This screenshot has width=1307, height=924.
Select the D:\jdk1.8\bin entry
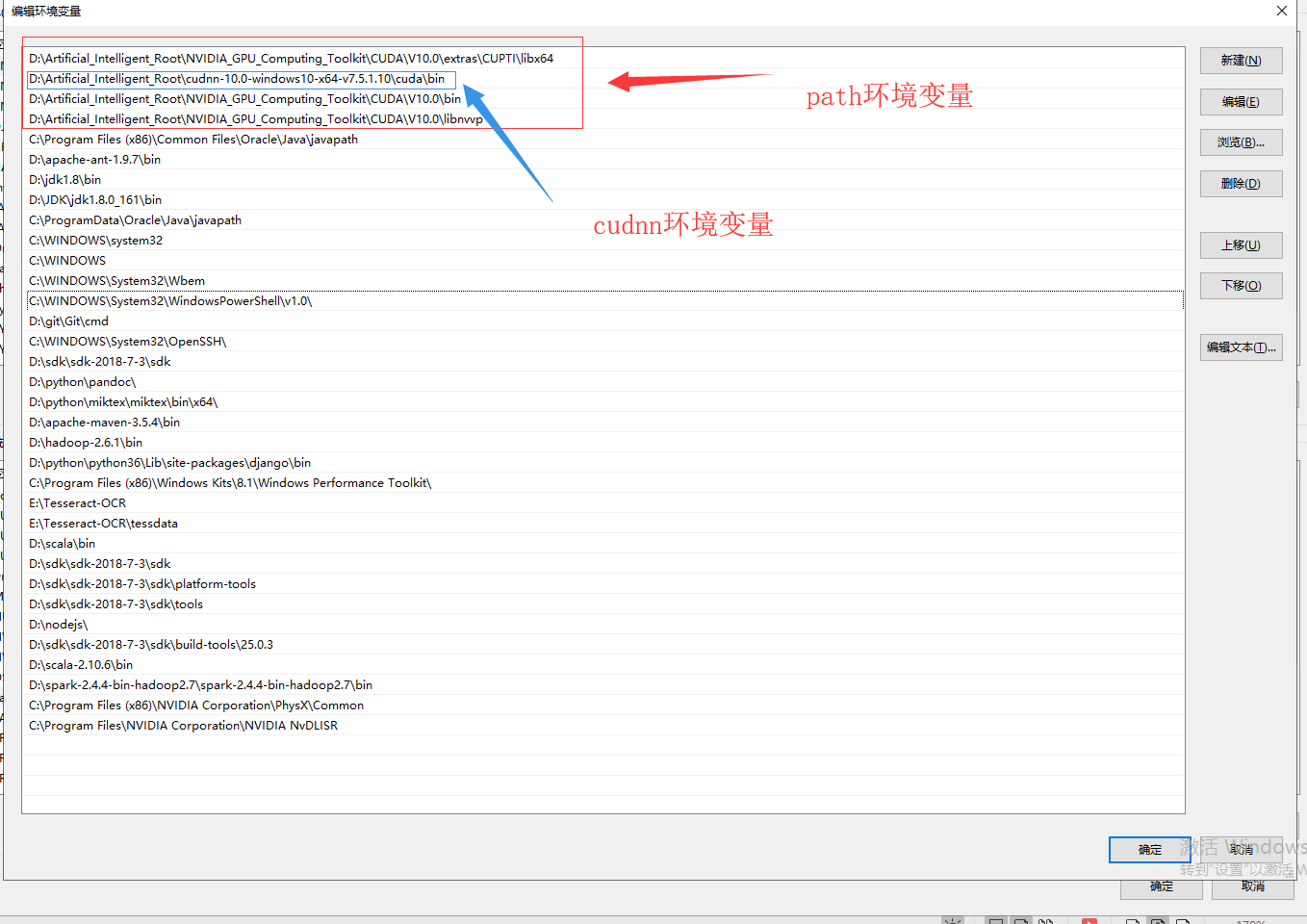(x=603, y=180)
